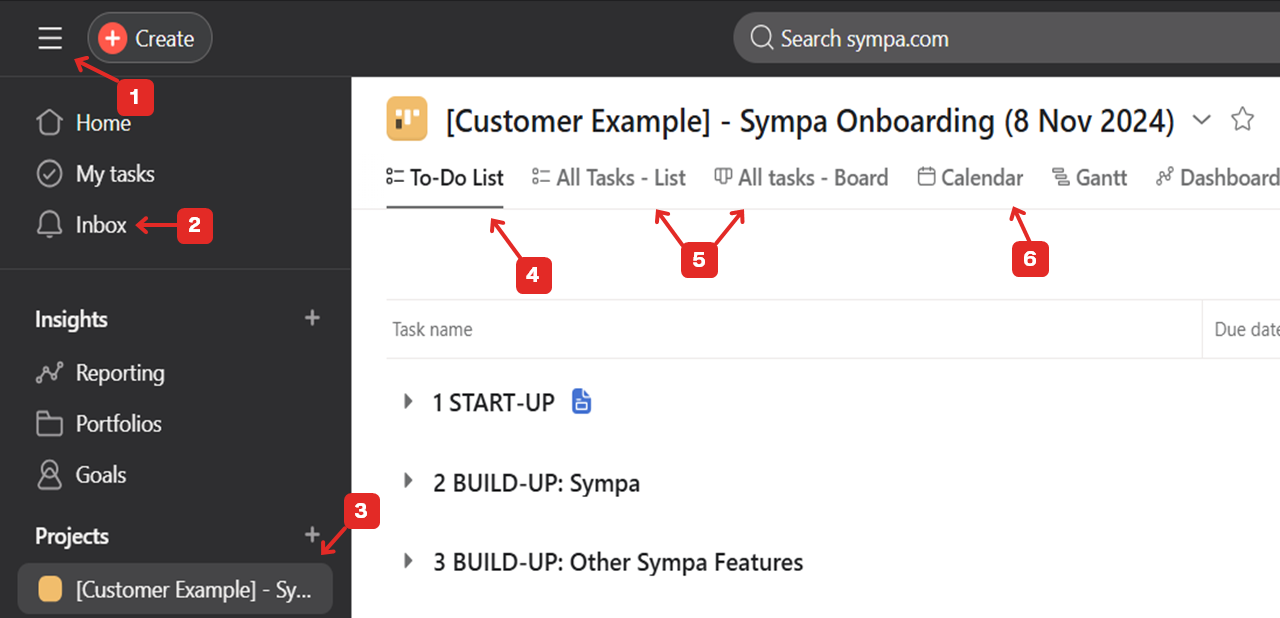Open Inbox using the bell icon
Image resolution: width=1280 pixels, height=618 pixels.
pyautogui.click(x=48, y=224)
